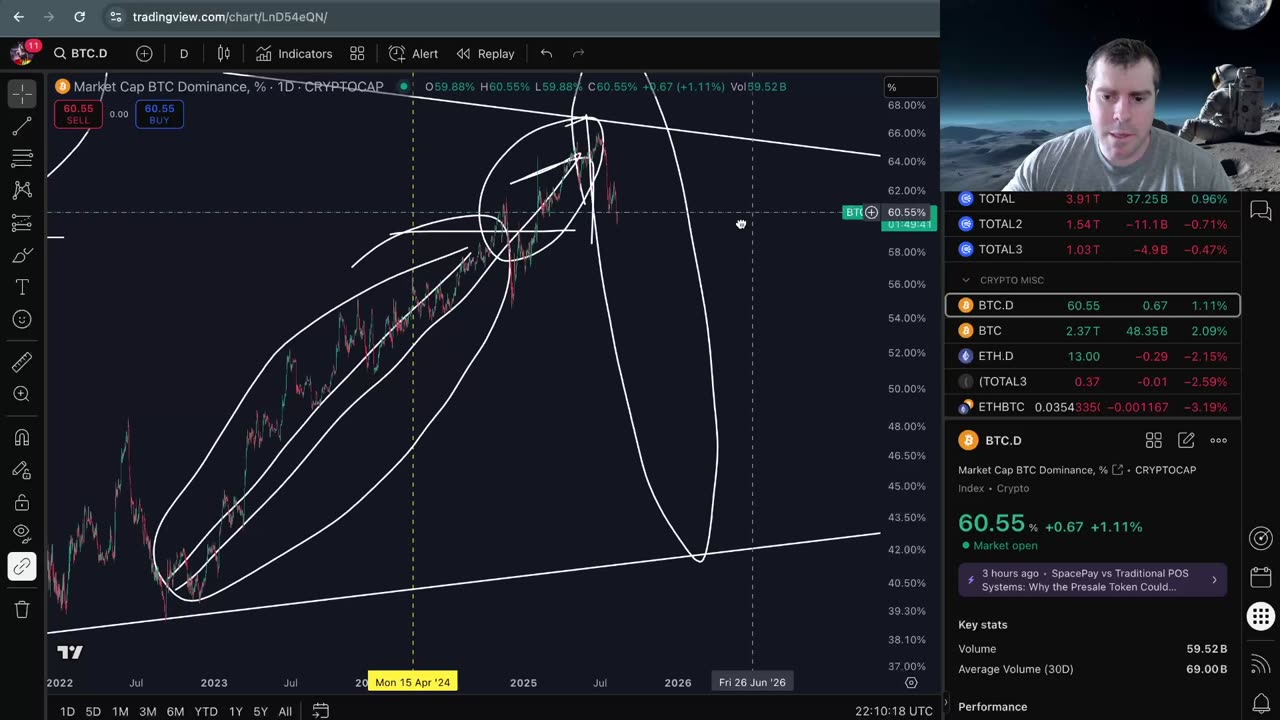Undo the last chart action
Screen dimensions: 1280x720
pos(546,53)
